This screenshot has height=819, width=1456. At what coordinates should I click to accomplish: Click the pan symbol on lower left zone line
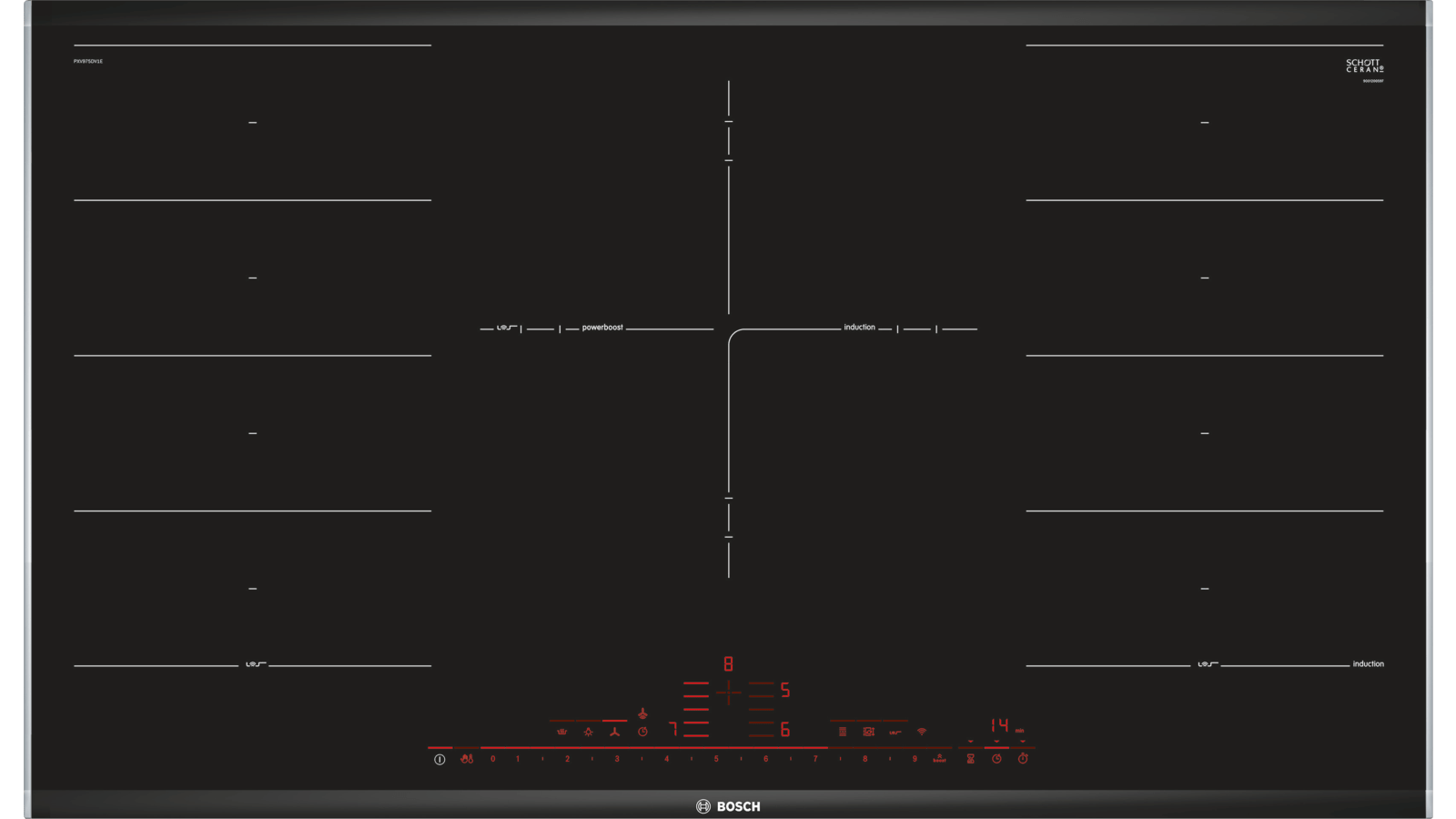tap(255, 664)
